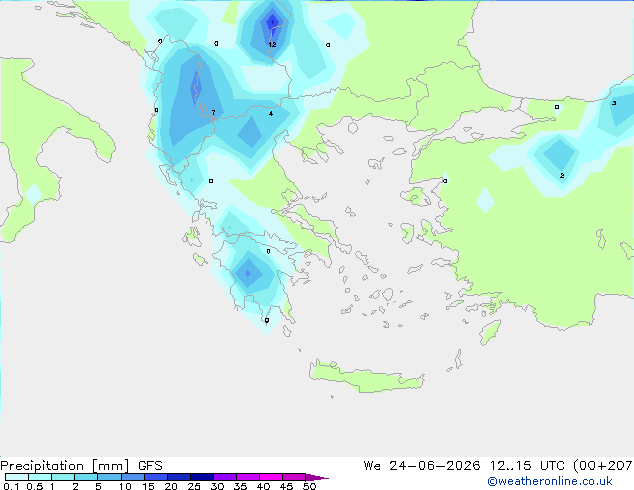634x490 pixels.
Task: Select the 5–10 mm legend swatch
Action: tap(110, 477)
